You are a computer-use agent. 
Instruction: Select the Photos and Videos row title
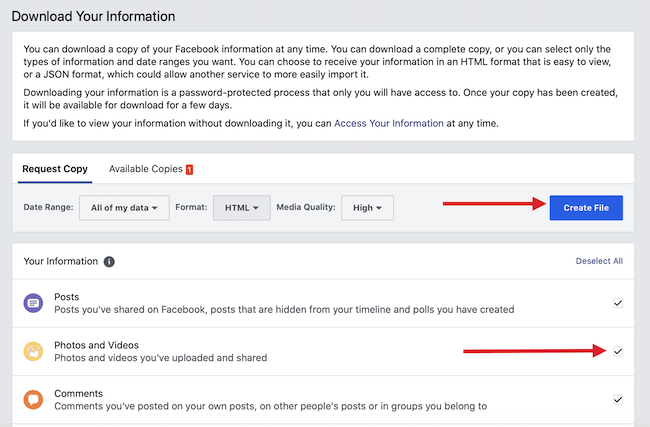click(97, 345)
